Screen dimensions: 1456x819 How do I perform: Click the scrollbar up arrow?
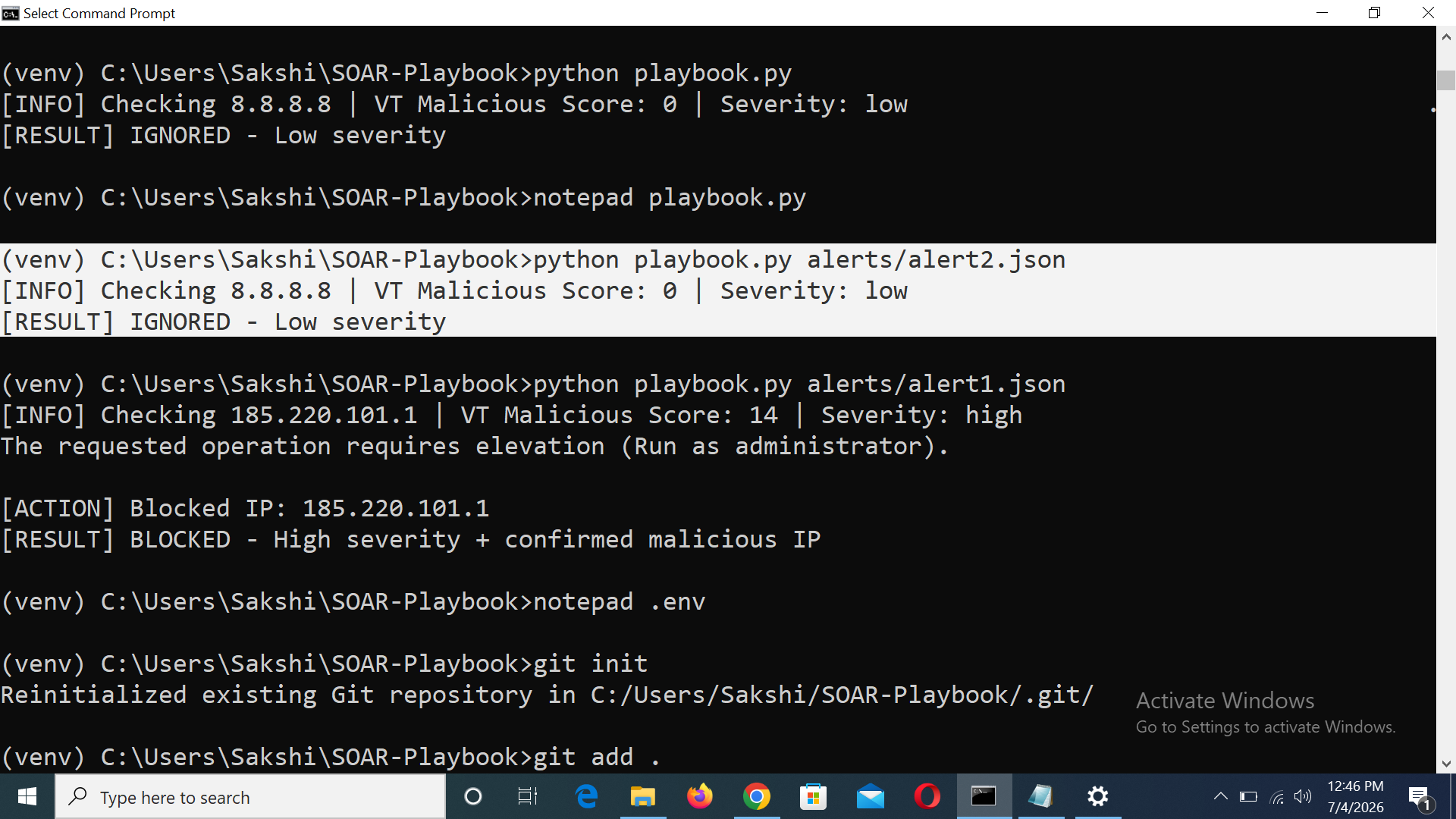pos(1446,36)
